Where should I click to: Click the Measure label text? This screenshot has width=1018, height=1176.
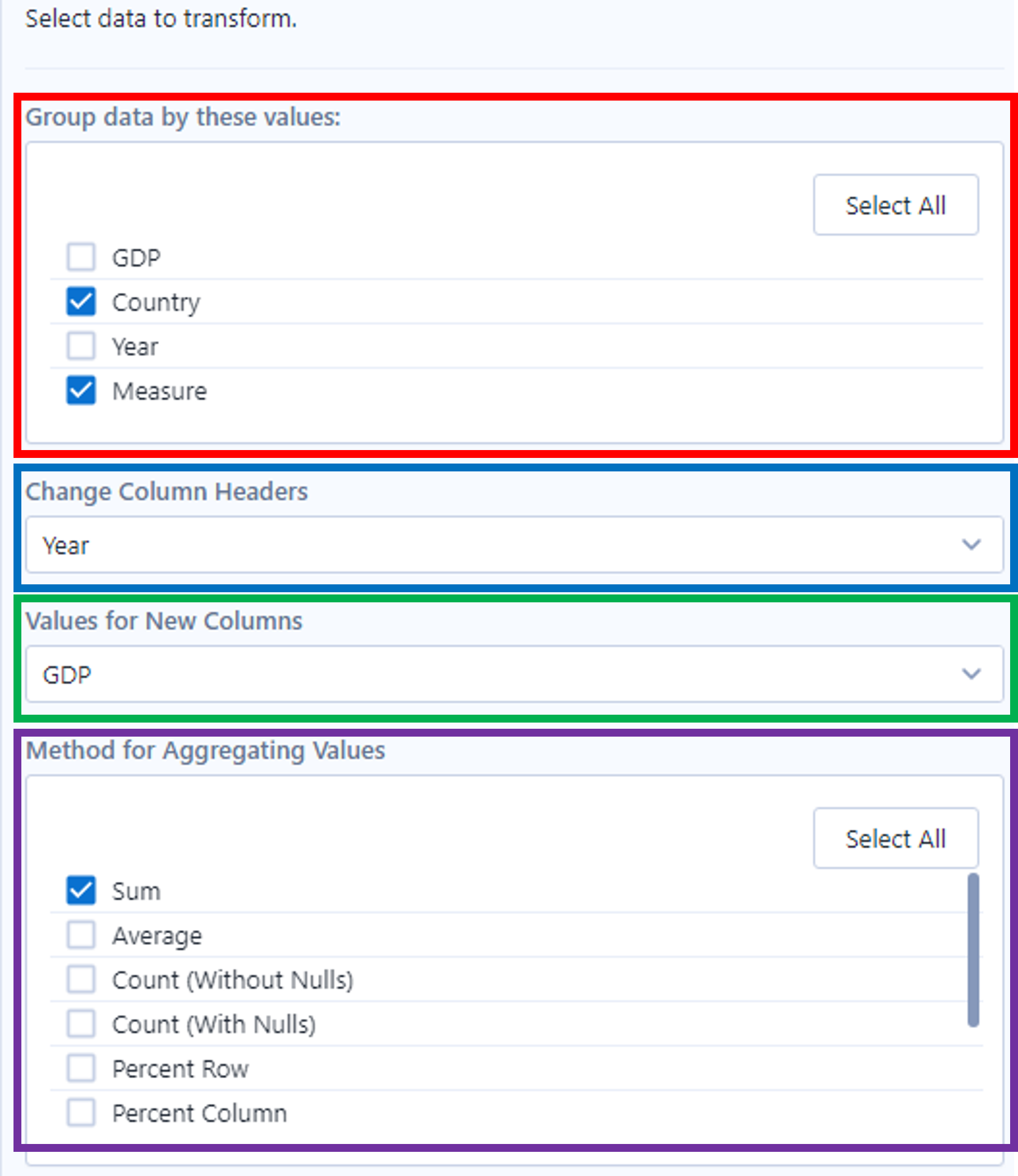pos(160,391)
